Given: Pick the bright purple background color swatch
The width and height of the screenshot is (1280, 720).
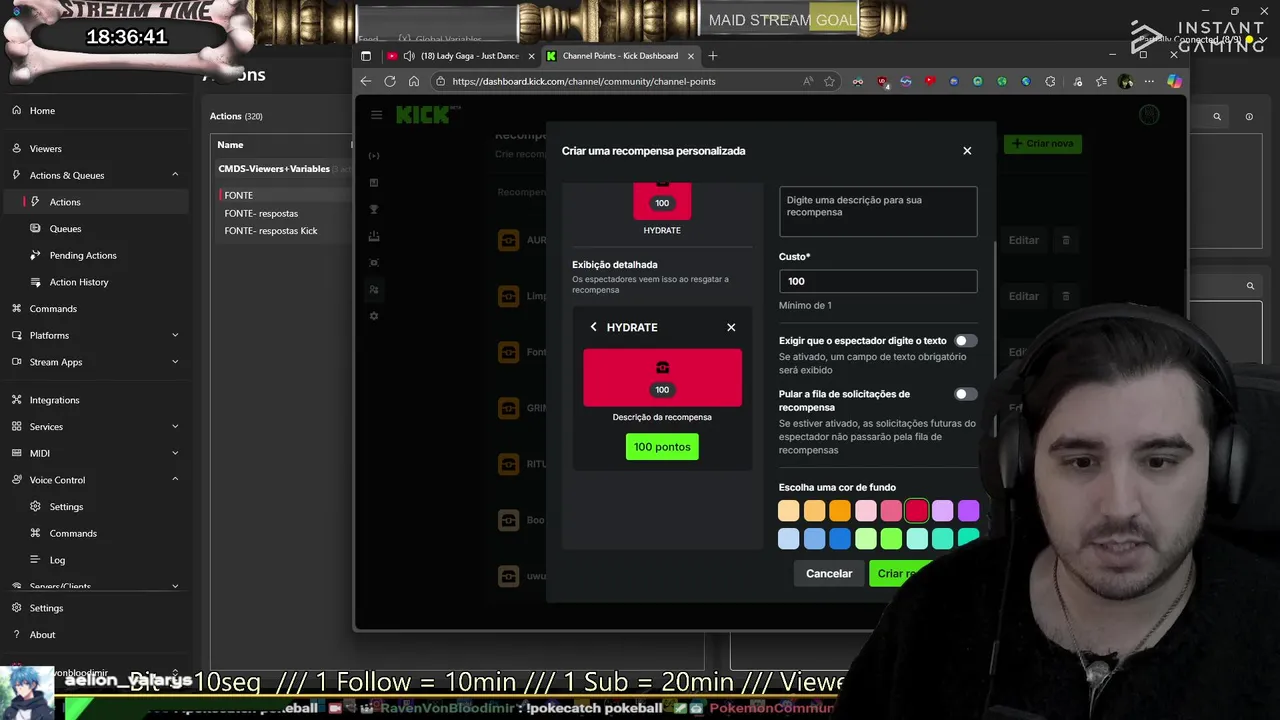Looking at the screenshot, I should pos(968,511).
